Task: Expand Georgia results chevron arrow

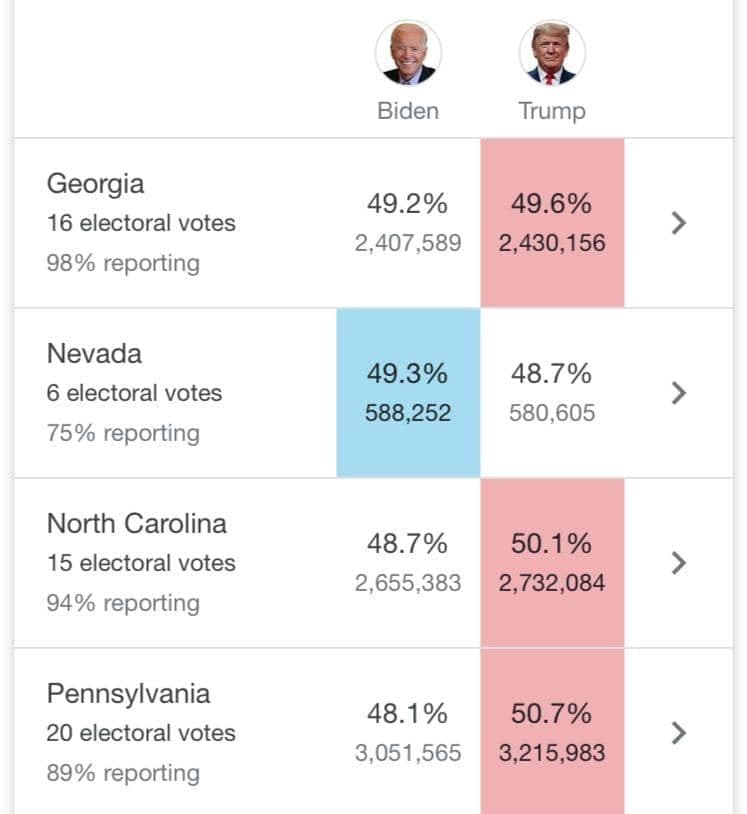Action: click(678, 223)
